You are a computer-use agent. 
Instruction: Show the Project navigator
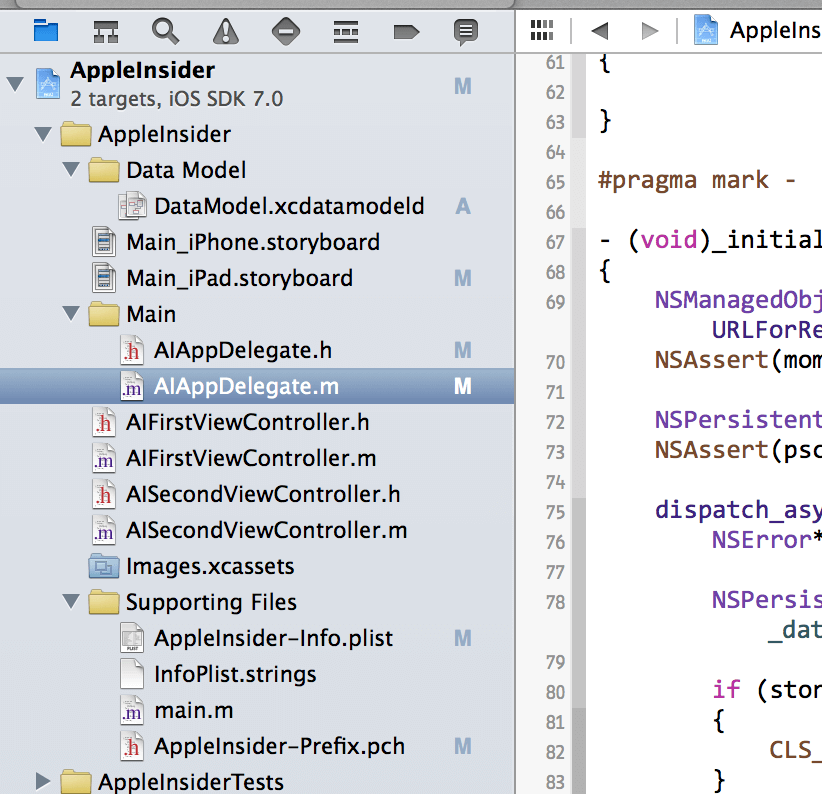pos(46,31)
